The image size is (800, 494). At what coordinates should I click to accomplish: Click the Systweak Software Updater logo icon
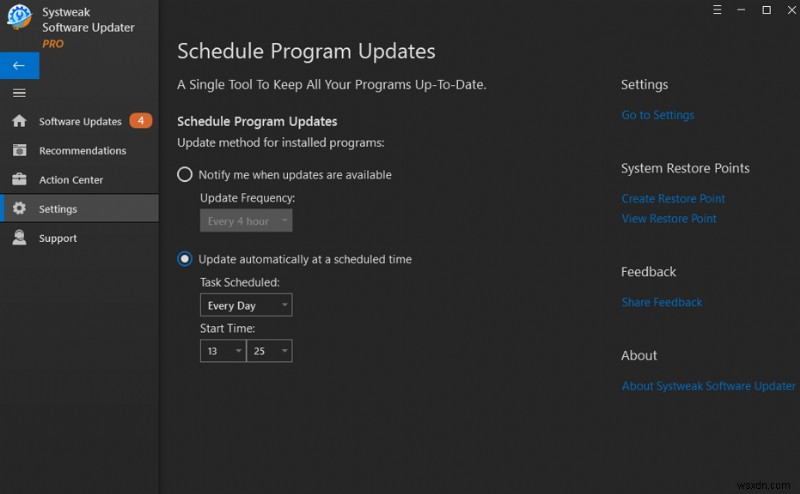pyautogui.click(x=19, y=18)
